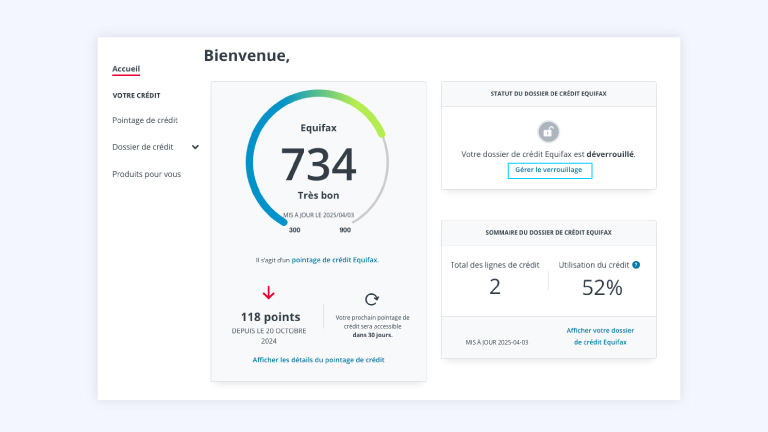Select Dossier de crédit in sidebar
768x432 pixels.
pos(142,147)
